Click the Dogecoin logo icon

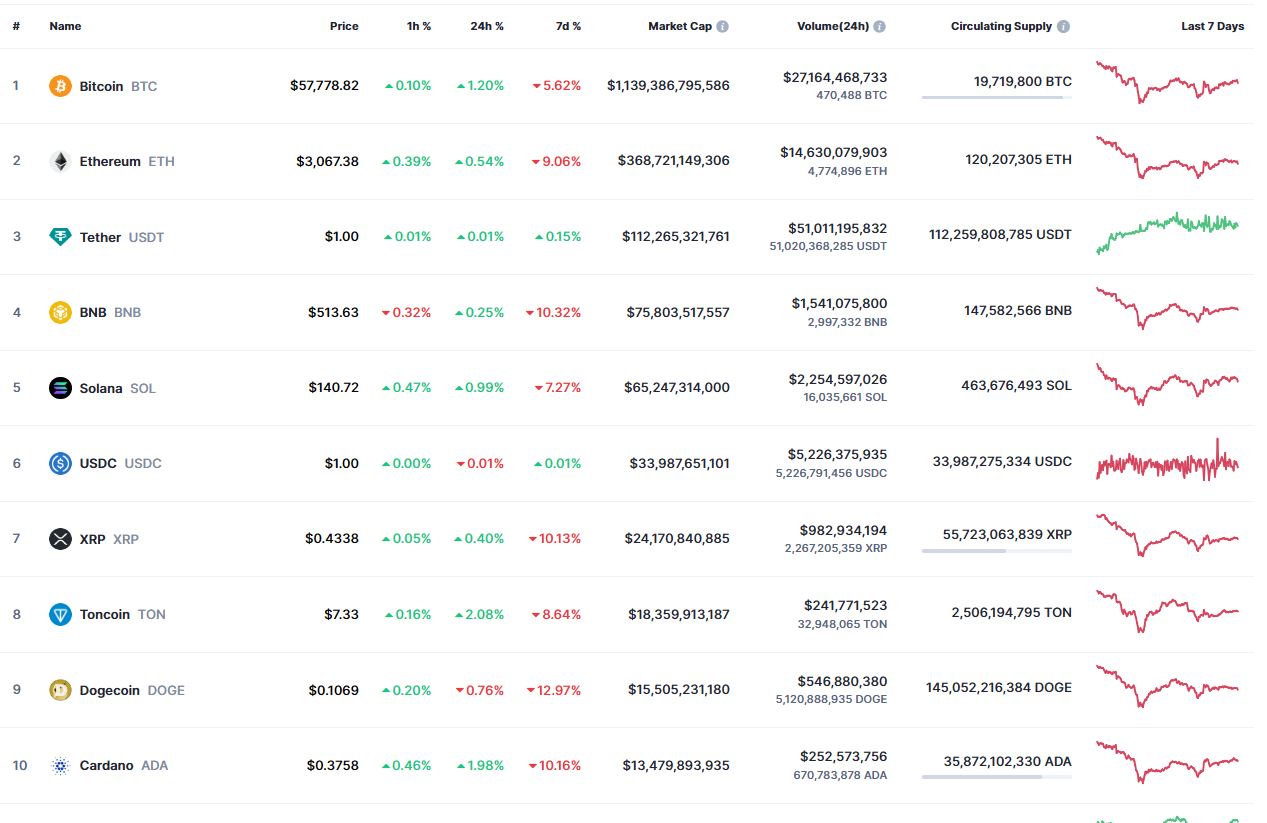pos(61,690)
